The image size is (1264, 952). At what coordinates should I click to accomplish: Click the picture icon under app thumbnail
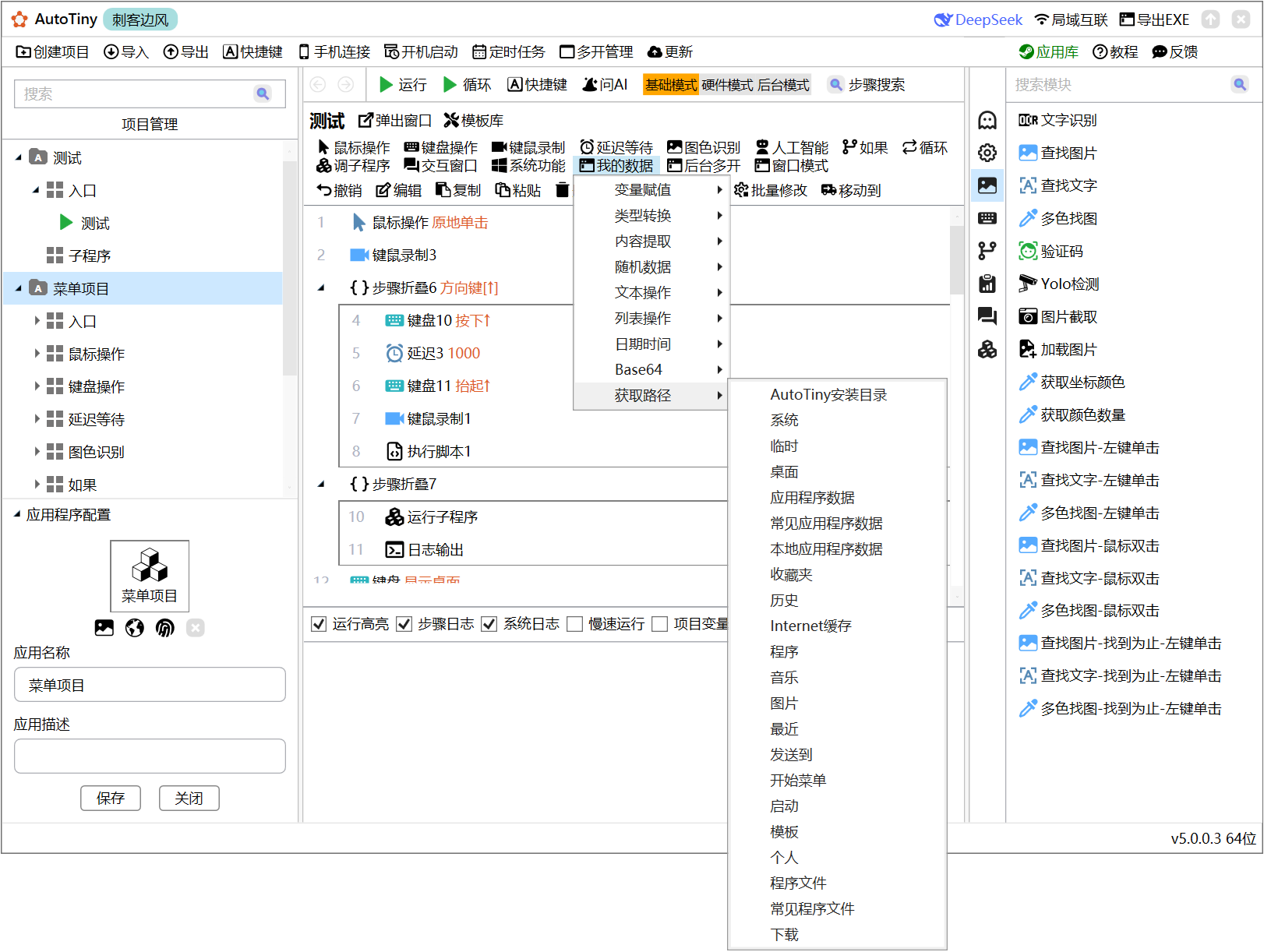pos(104,628)
